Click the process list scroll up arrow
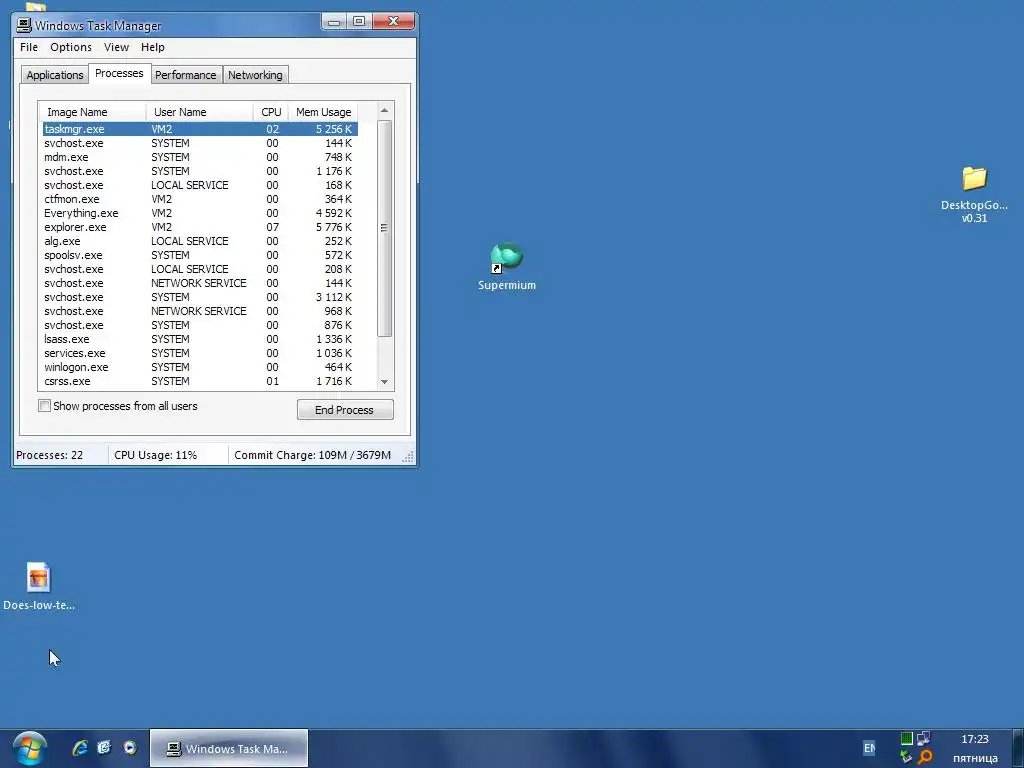Image resolution: width=1024 pixels, height=768 pixels. [384, 110]
